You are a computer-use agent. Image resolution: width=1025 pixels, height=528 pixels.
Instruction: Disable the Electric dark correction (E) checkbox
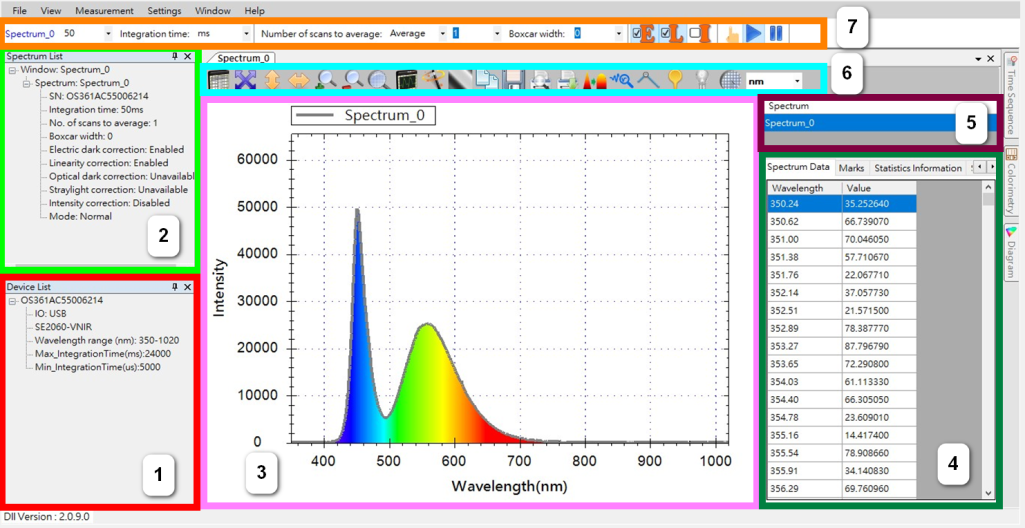click(638, 34)
